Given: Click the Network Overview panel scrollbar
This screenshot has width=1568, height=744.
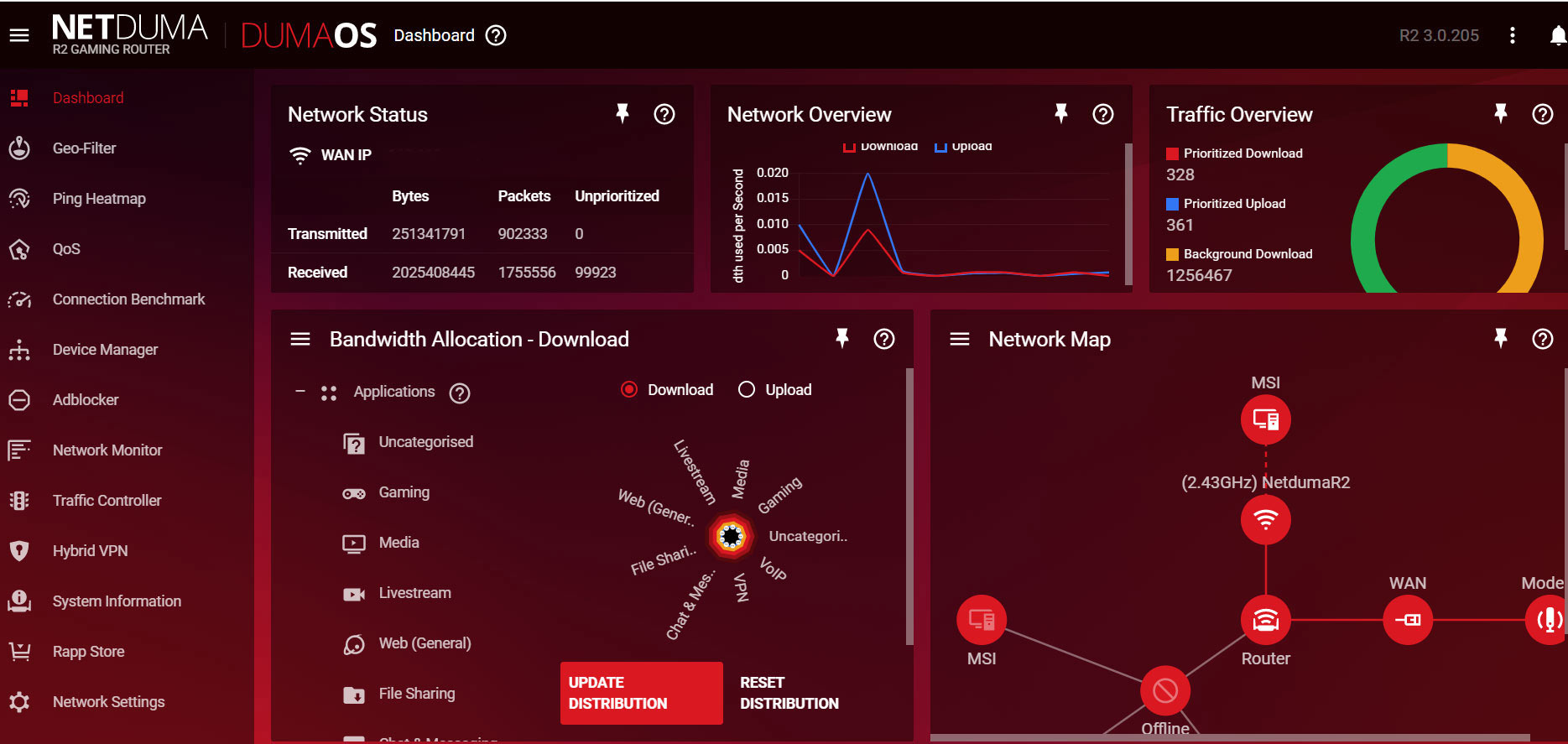Looking at the screenshot, I should pos(1128,214).
